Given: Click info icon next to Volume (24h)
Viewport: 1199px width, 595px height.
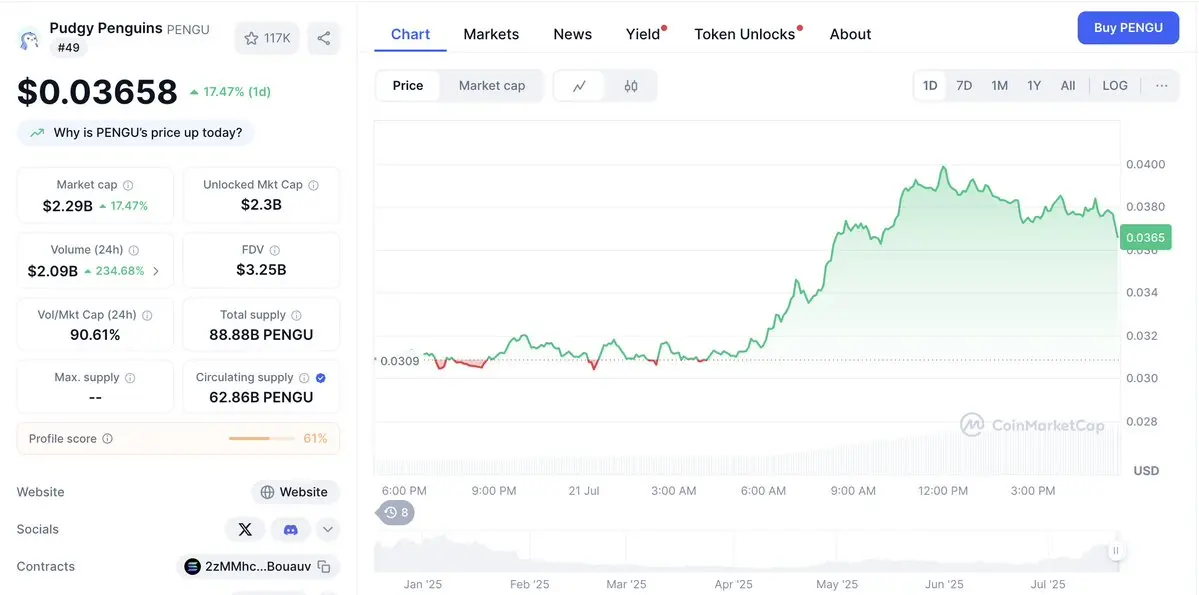Looking at the screenshot, I should point(134,250).
